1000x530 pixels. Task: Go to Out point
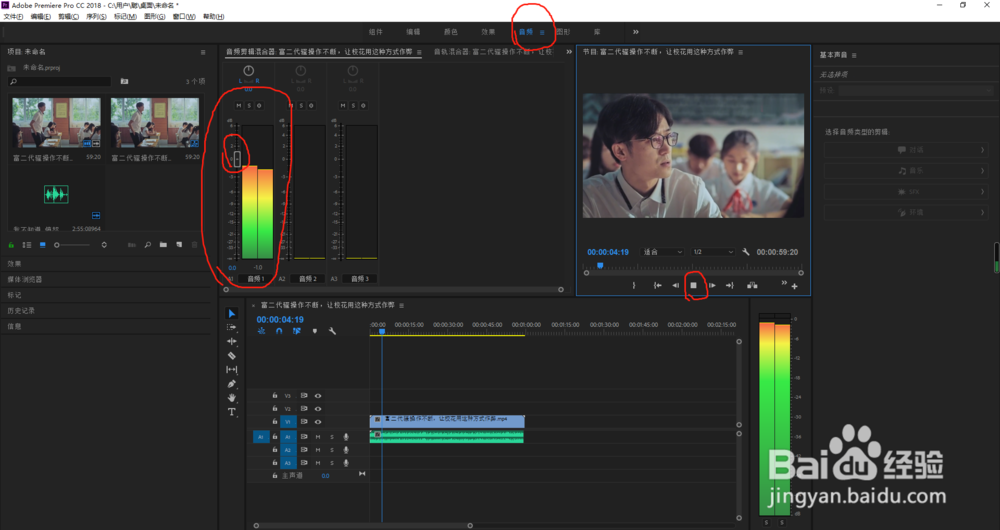(730, 285)
